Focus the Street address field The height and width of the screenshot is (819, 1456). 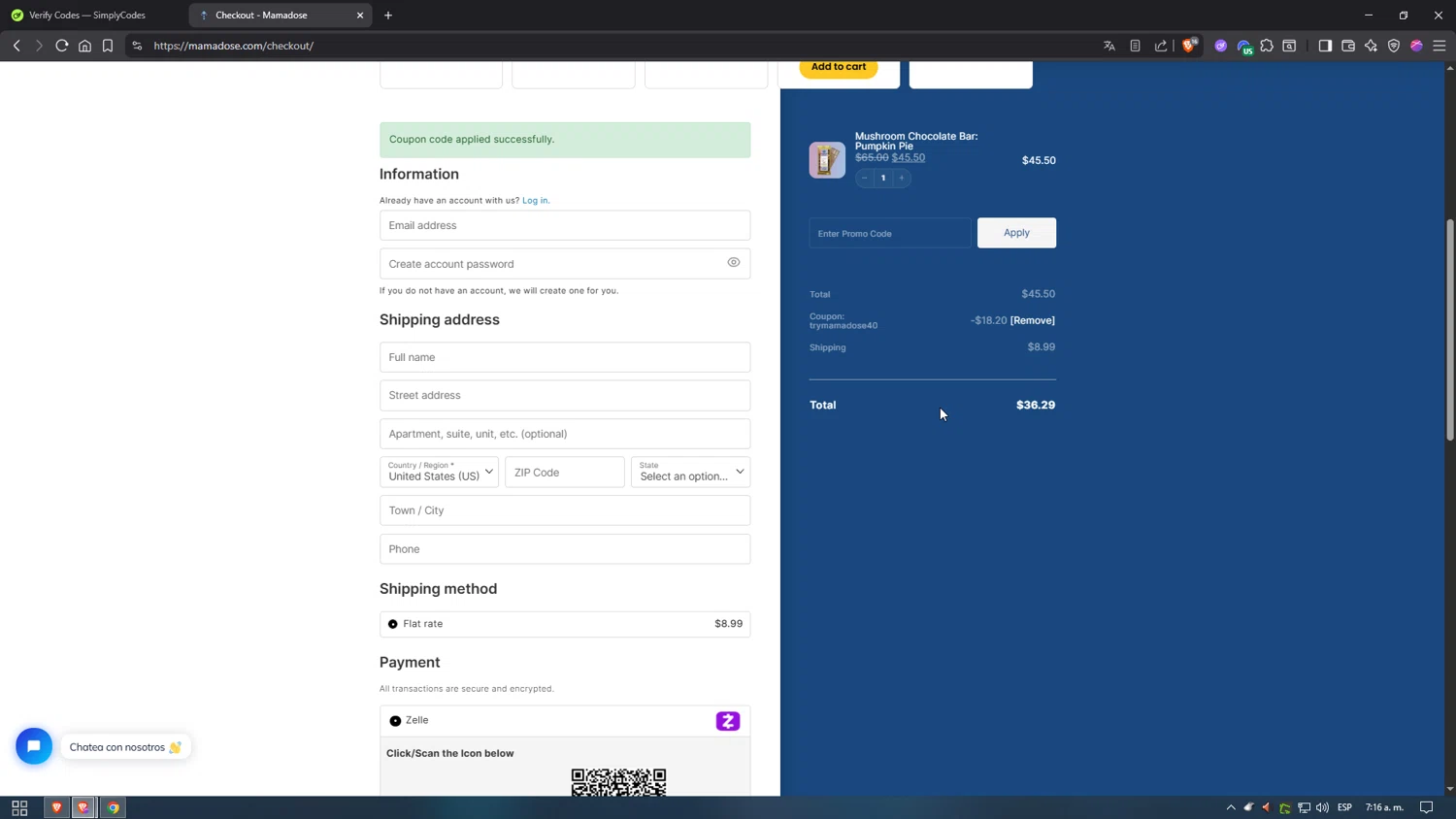[x=565, y=395]
